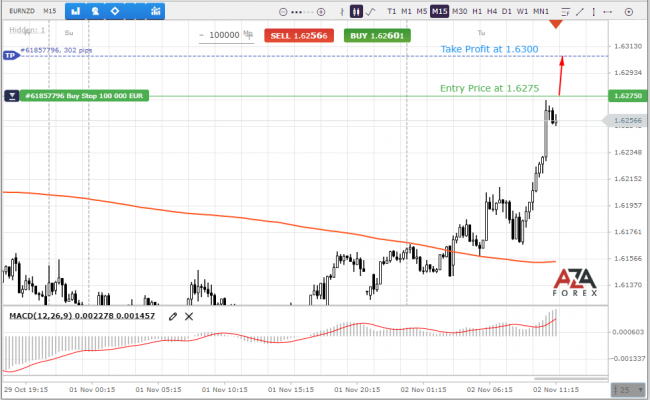The height and width of the screenshot is (400, 650).
Task: Switch chart to bar style
Action: 342,11
